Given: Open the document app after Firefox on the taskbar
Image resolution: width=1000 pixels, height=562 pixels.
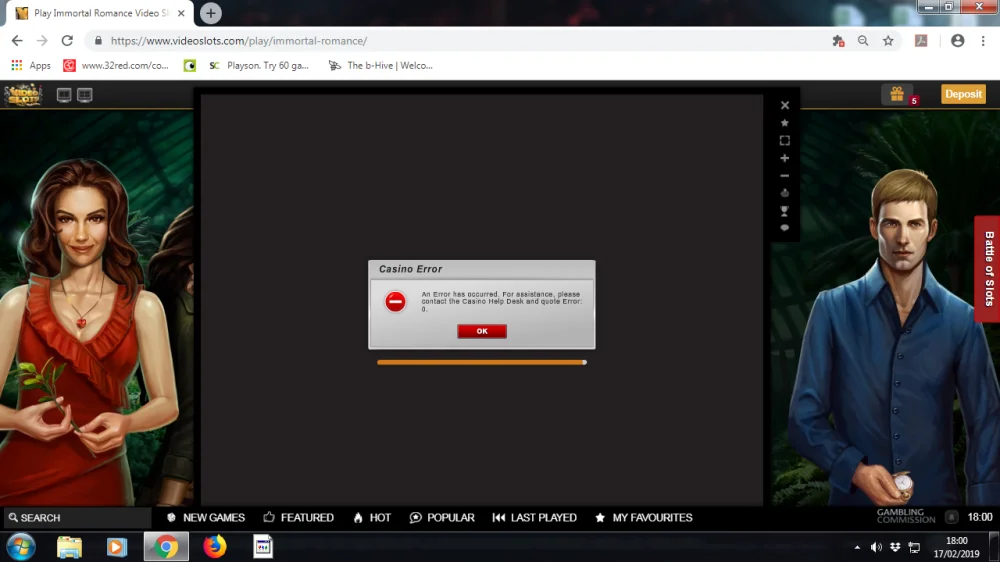Looking at the screenshot, I should coord(263,547).
